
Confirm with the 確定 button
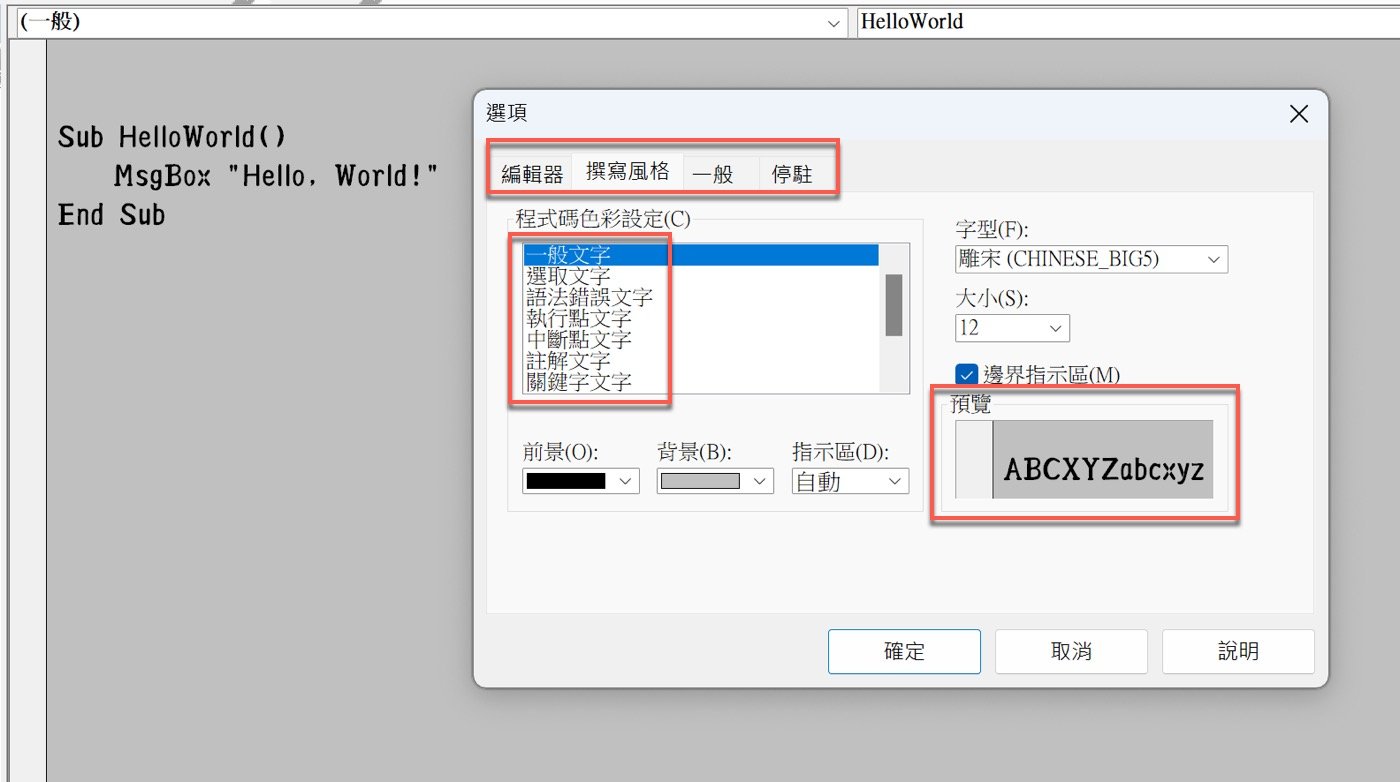904,652
